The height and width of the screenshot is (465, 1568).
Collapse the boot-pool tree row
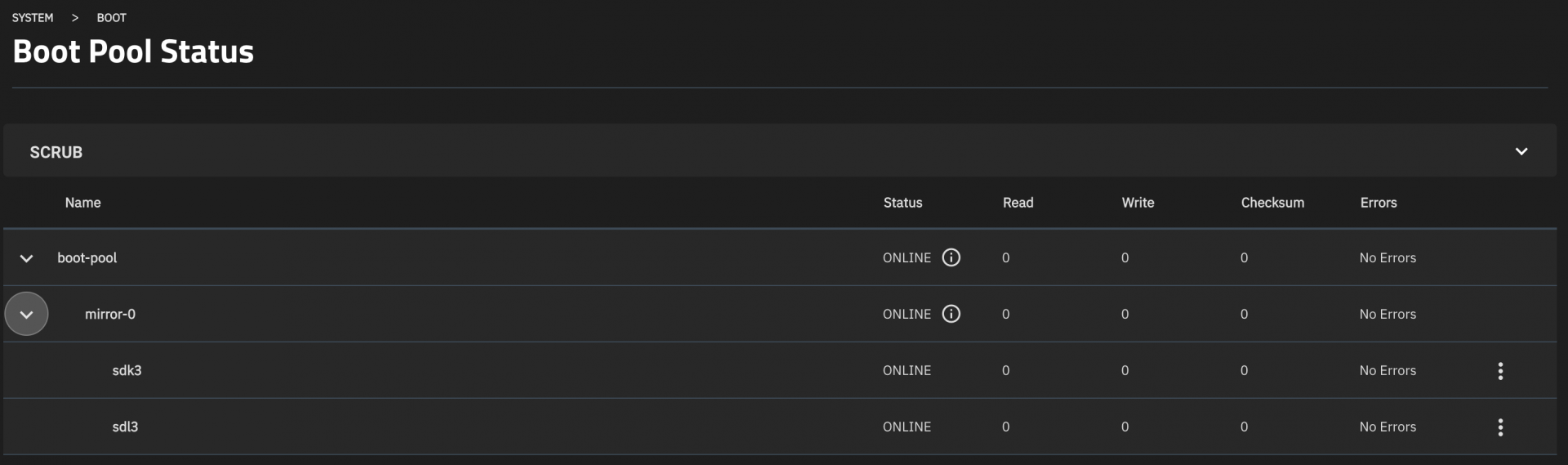pyautogui.click(x=26, y=258)
